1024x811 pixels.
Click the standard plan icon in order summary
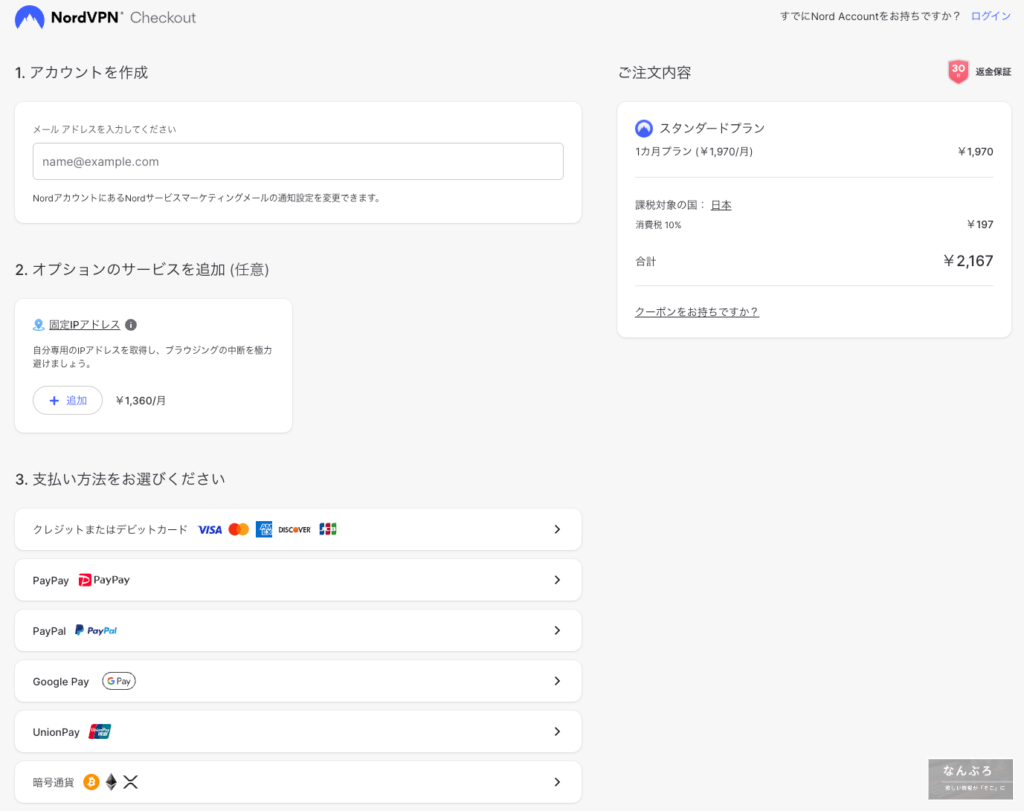click(x=644, y=128)
